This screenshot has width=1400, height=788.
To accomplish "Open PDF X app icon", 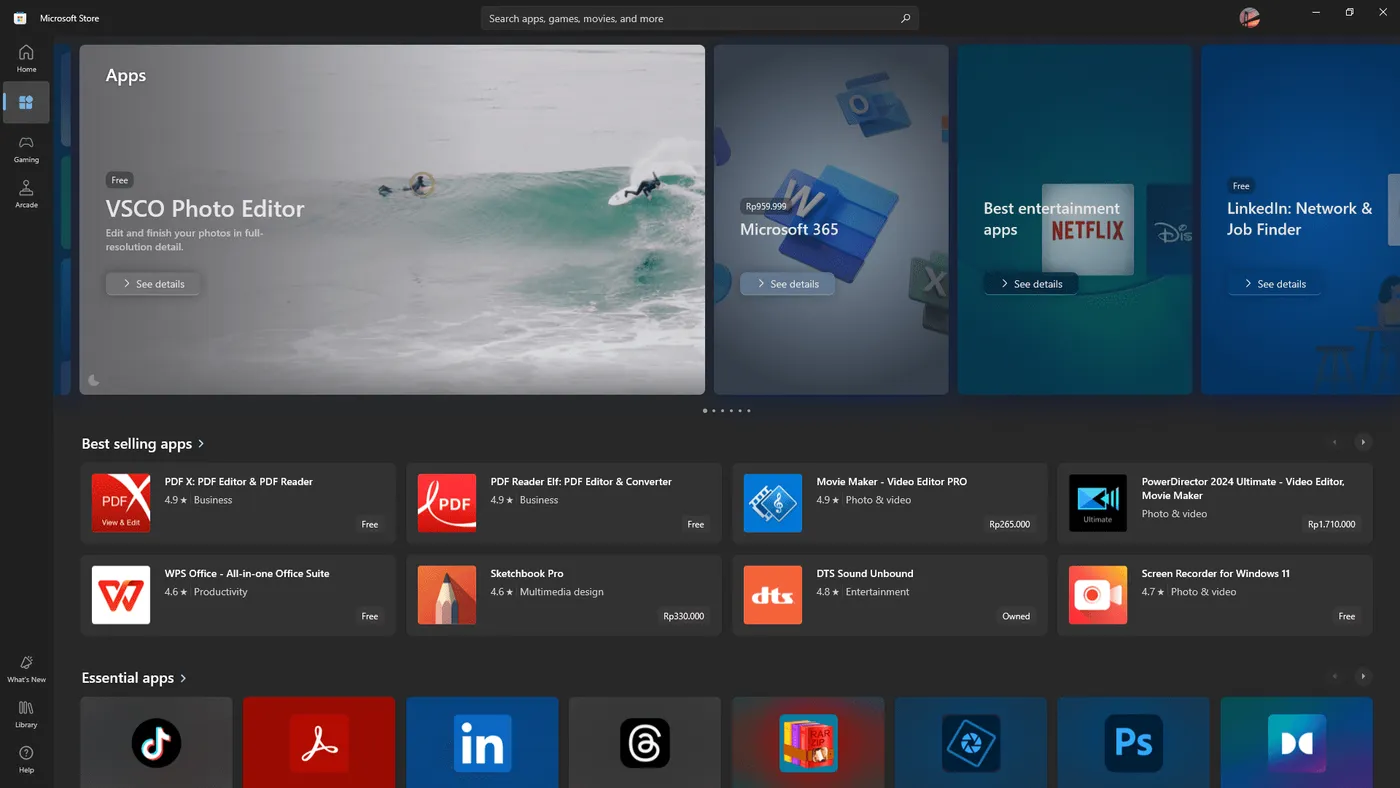I will click(x=121, y=503).
